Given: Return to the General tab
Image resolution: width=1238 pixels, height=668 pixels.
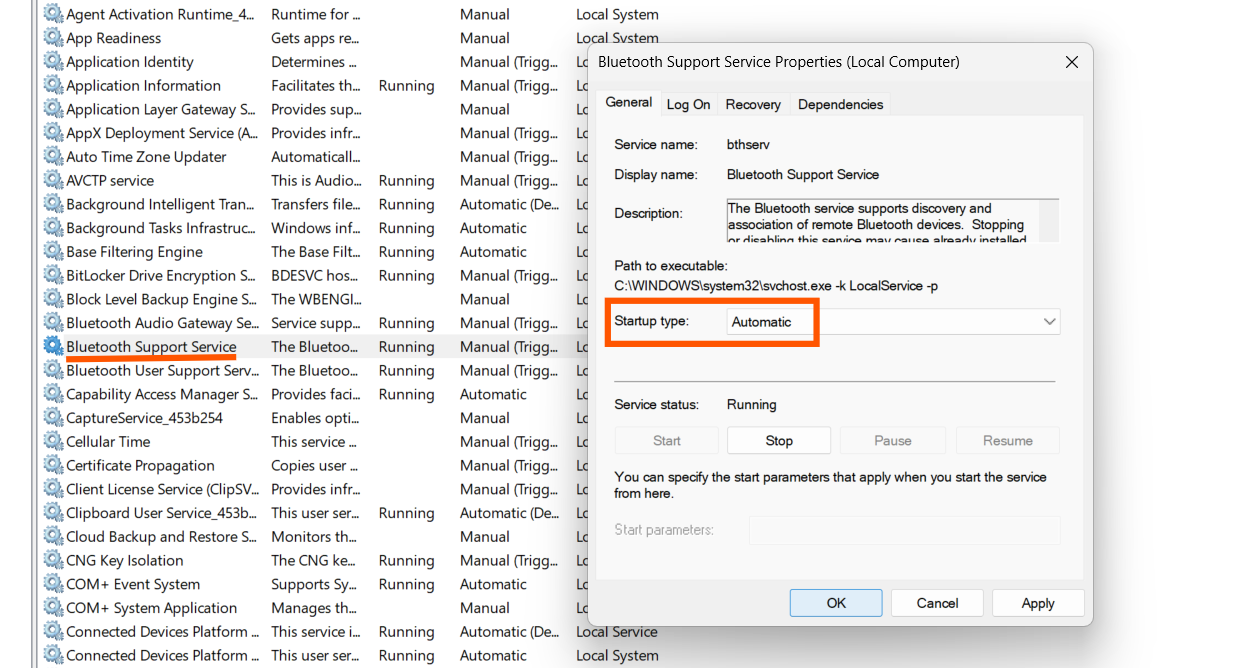Looking at the screenshot, I should tap(628, 101).
